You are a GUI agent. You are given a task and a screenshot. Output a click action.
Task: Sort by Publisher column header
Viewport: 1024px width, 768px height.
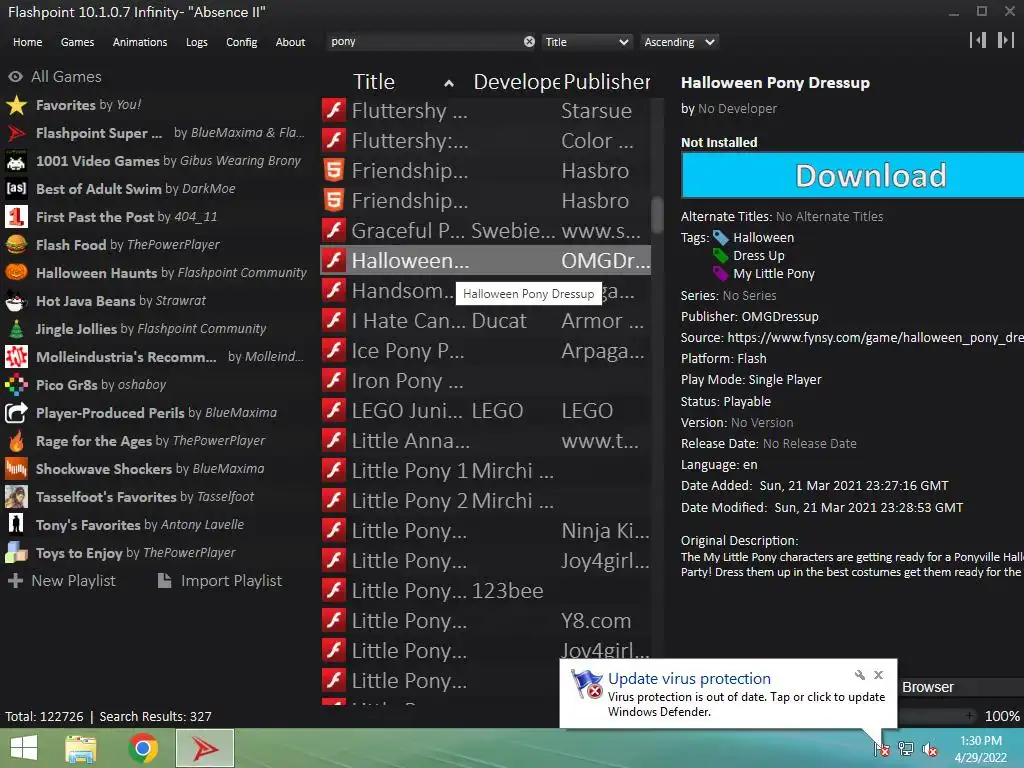[607, 82]
